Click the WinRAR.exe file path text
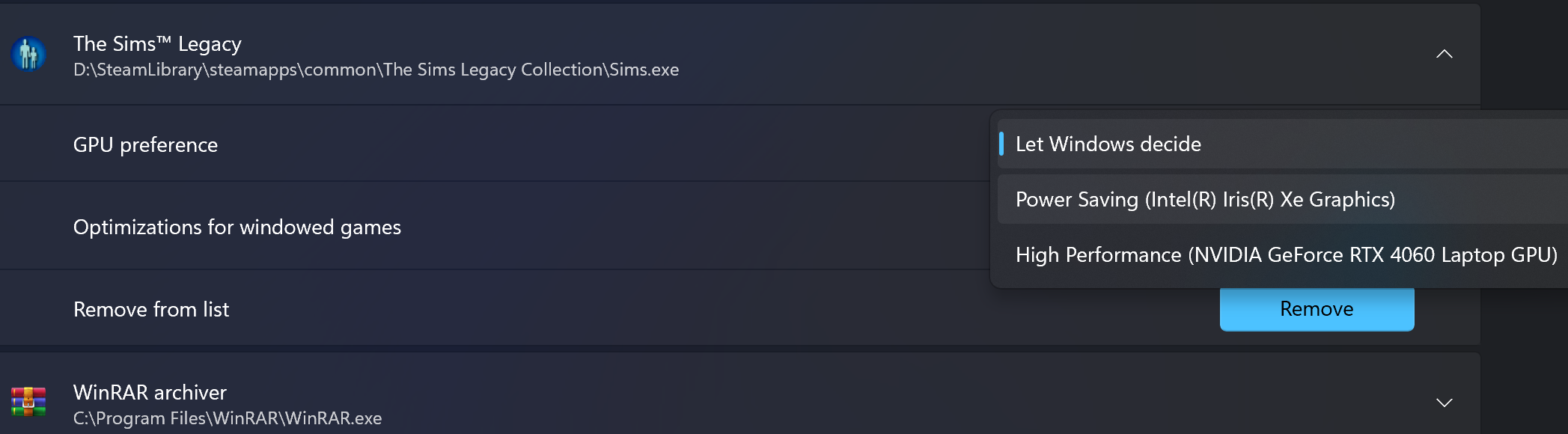Image resolution: width=1568 pixels, height=434 pixels. pos(228,418)
